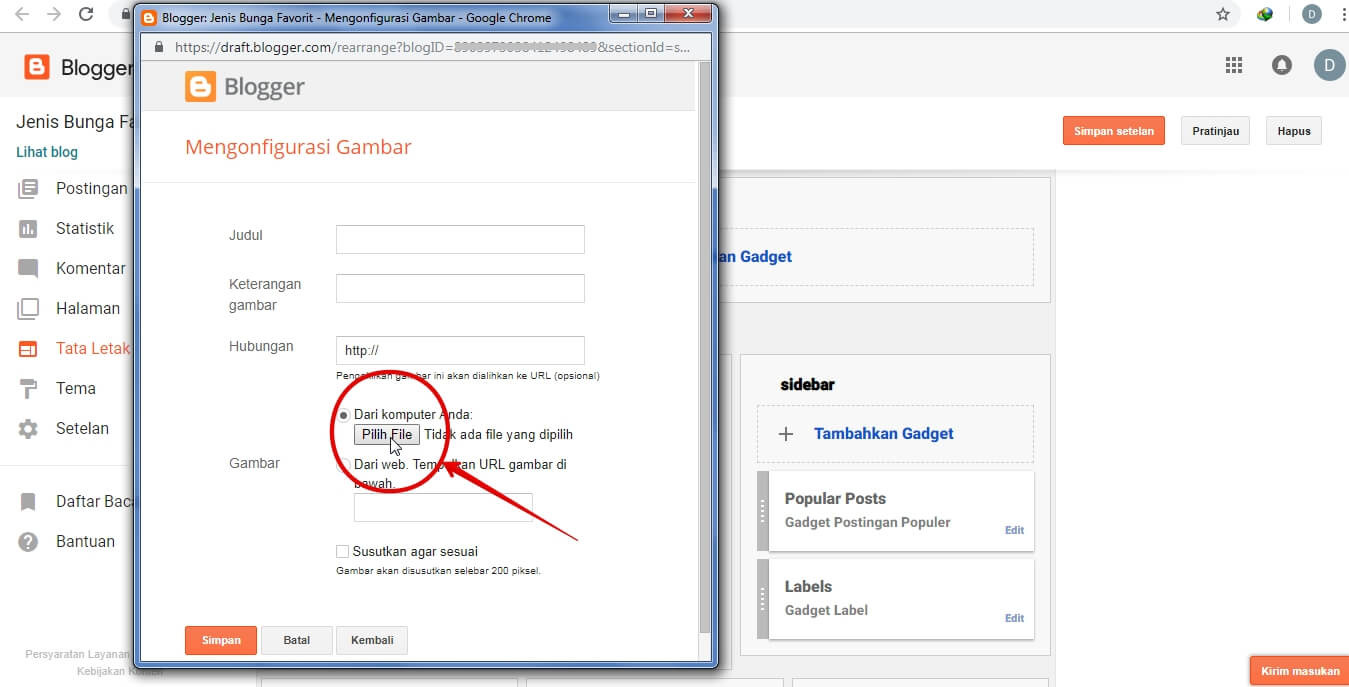
Task: Click the Daftar Bacaan bookmark icon
Action: pos(28,501)
